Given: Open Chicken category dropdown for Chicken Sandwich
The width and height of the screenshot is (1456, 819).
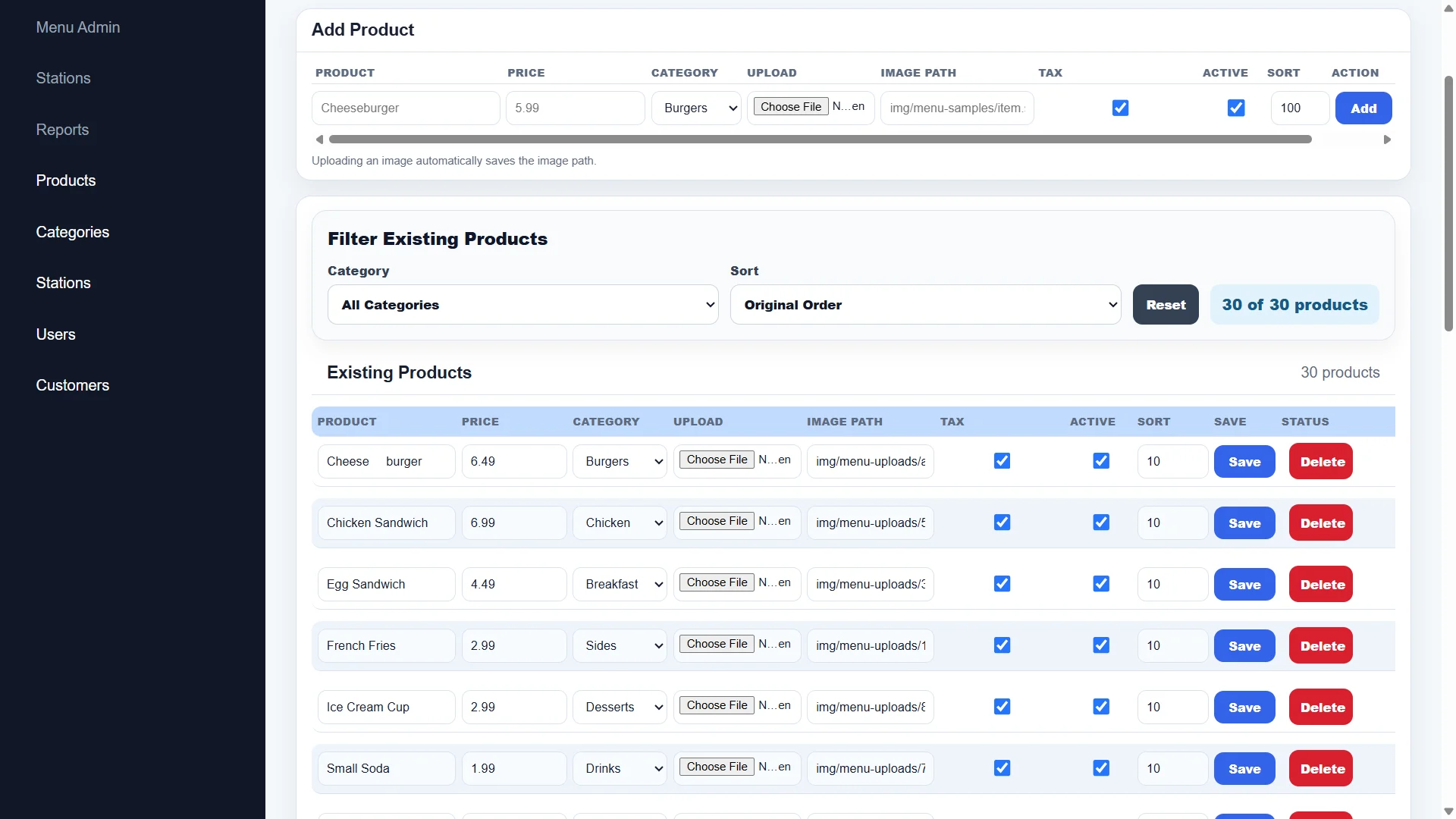Looking at the screenshot, I should click(x=620, y=522).
